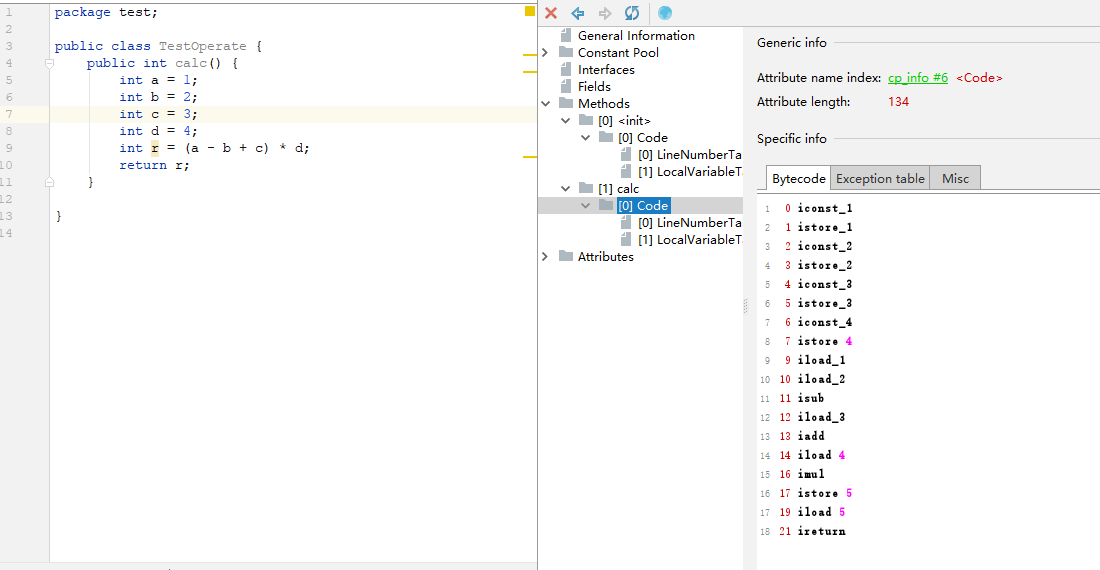Click 'package test;' on line 1
Viewport: 1100px width, 570px height.
[x=106, y=12]
